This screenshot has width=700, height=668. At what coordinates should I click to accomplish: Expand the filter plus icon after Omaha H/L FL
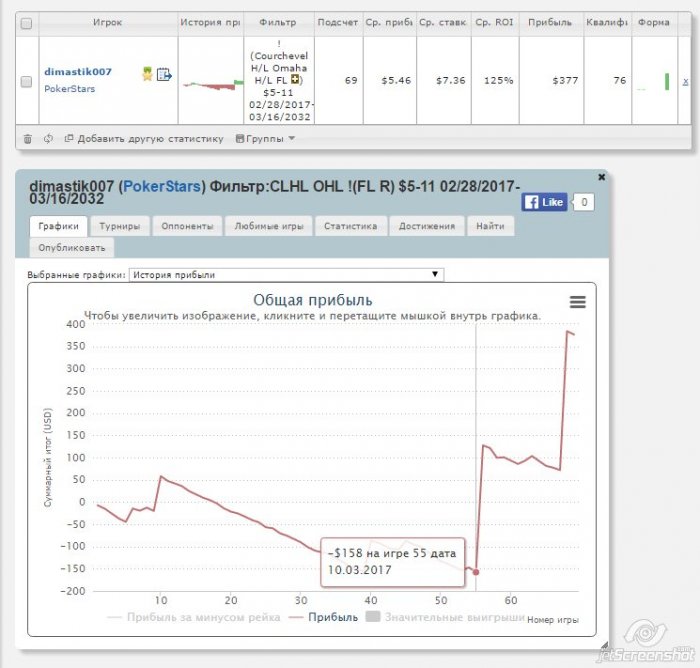coord(295,79)
